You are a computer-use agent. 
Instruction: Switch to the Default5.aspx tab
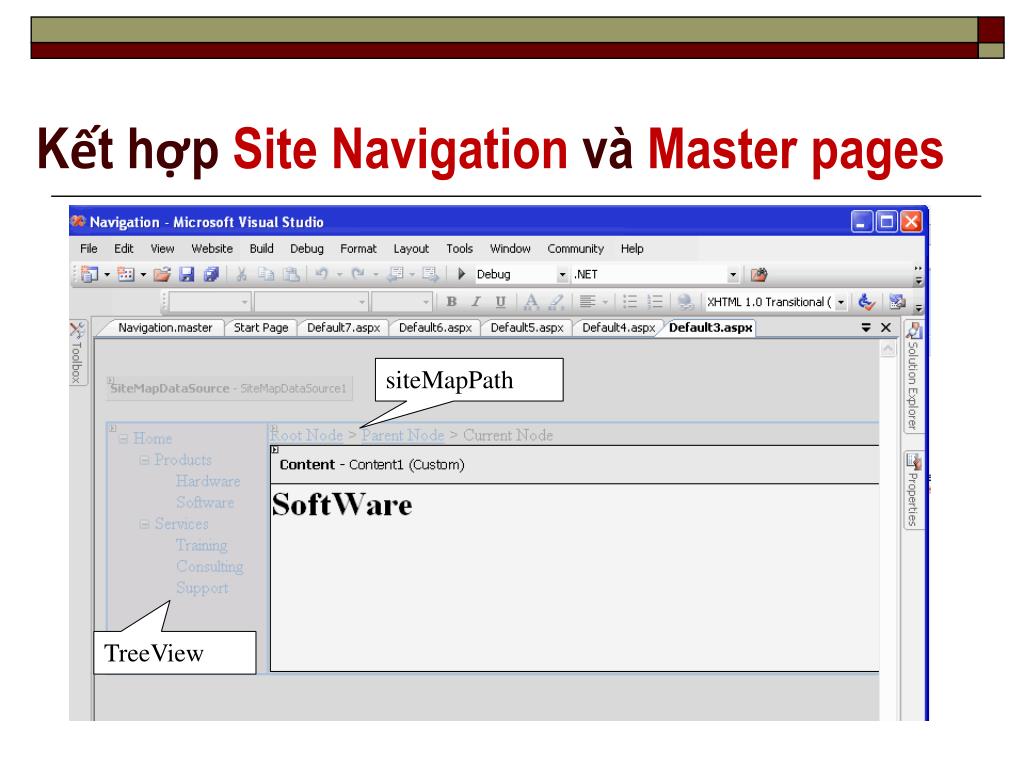tap(527, 328)
